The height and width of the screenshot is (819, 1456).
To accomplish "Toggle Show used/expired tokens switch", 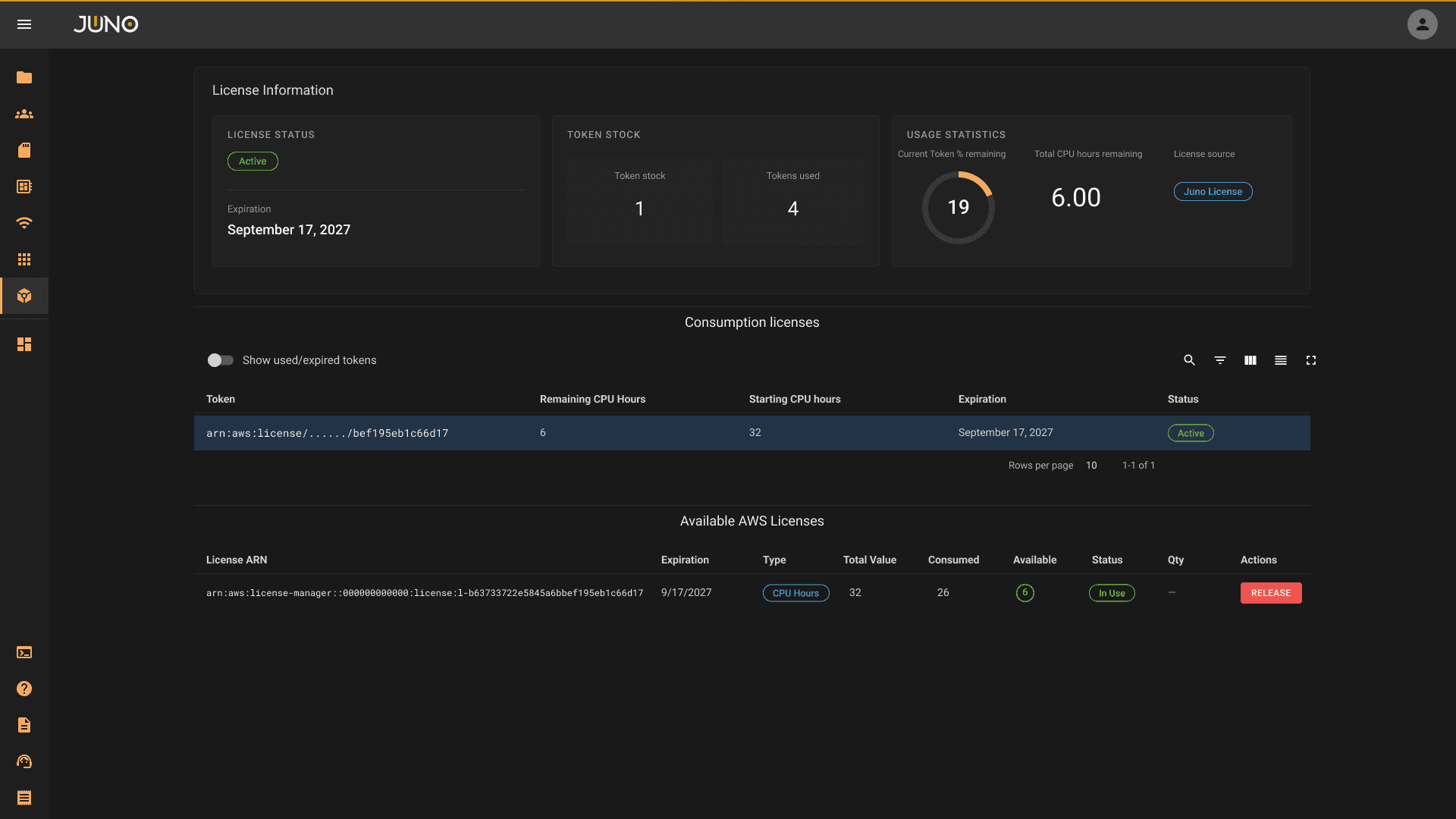I will (x=220, y=360).
